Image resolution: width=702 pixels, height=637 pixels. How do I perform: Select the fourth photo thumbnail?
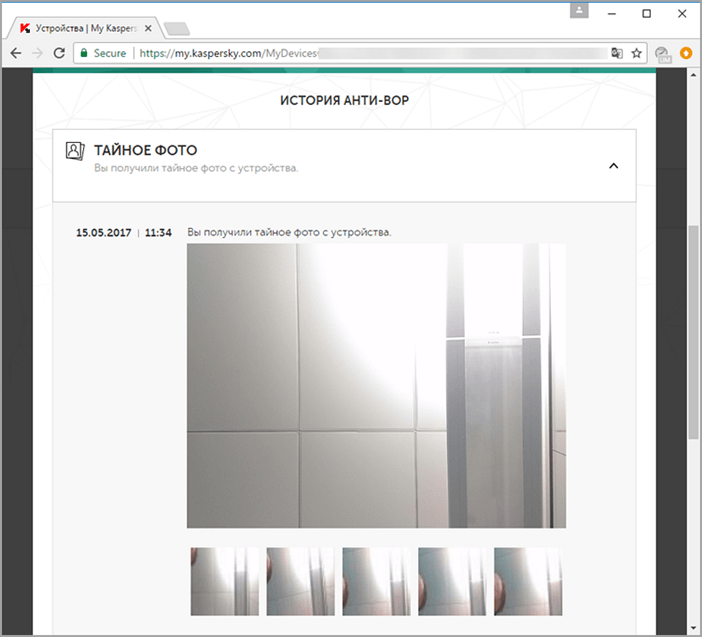pyautogui.click(x=452, y=581)
